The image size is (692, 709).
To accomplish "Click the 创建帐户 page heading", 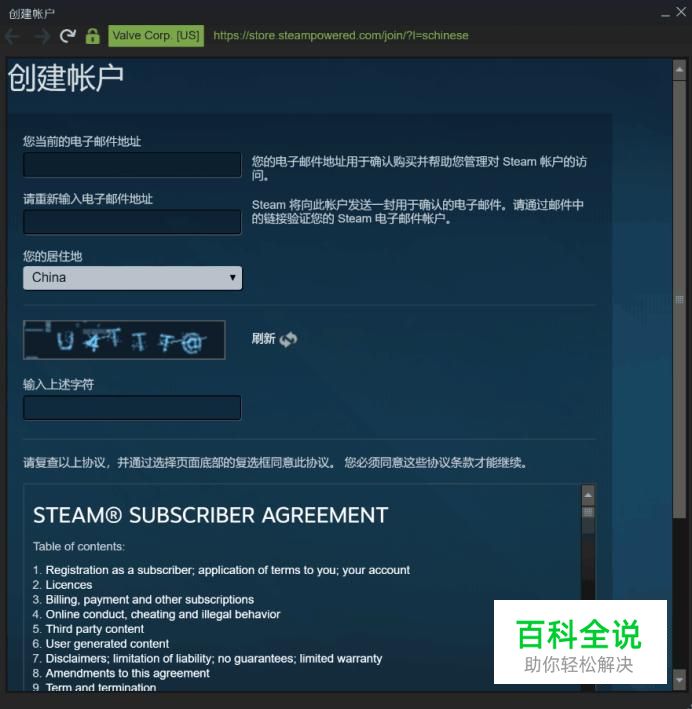I will pyautogui.click(x=66, y=77).
